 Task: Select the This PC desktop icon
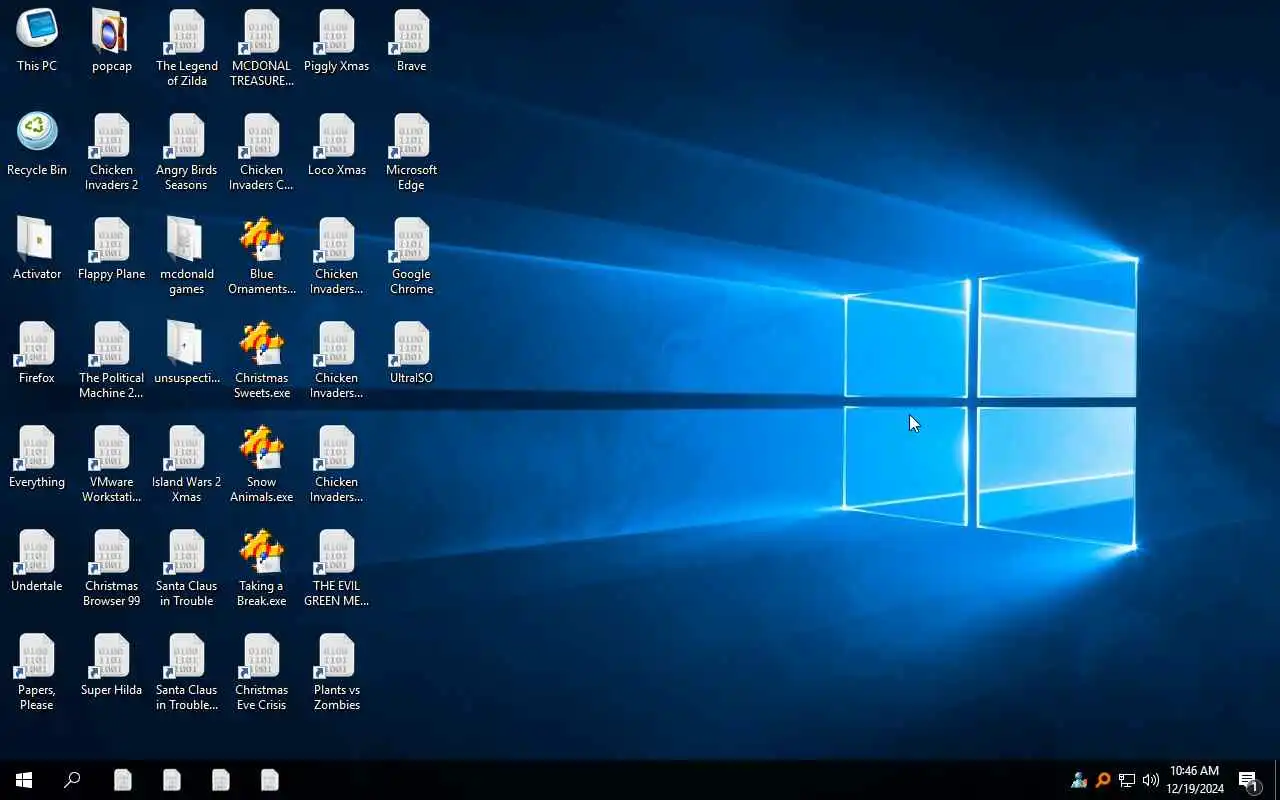(x=37, y=40)
